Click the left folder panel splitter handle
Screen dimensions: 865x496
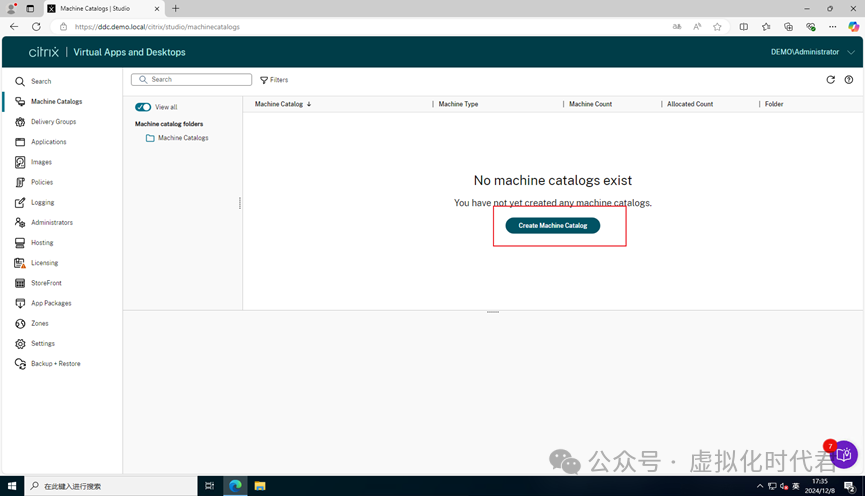(240, 203)
